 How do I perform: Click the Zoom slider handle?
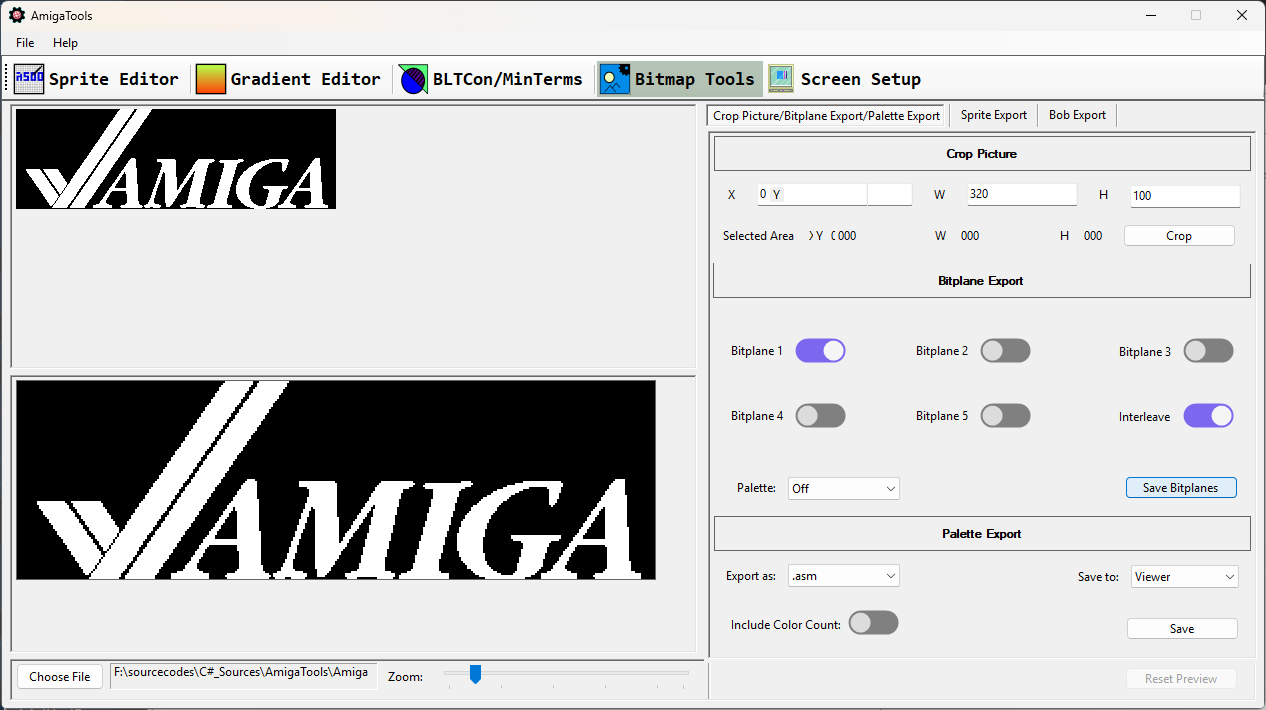476,674
